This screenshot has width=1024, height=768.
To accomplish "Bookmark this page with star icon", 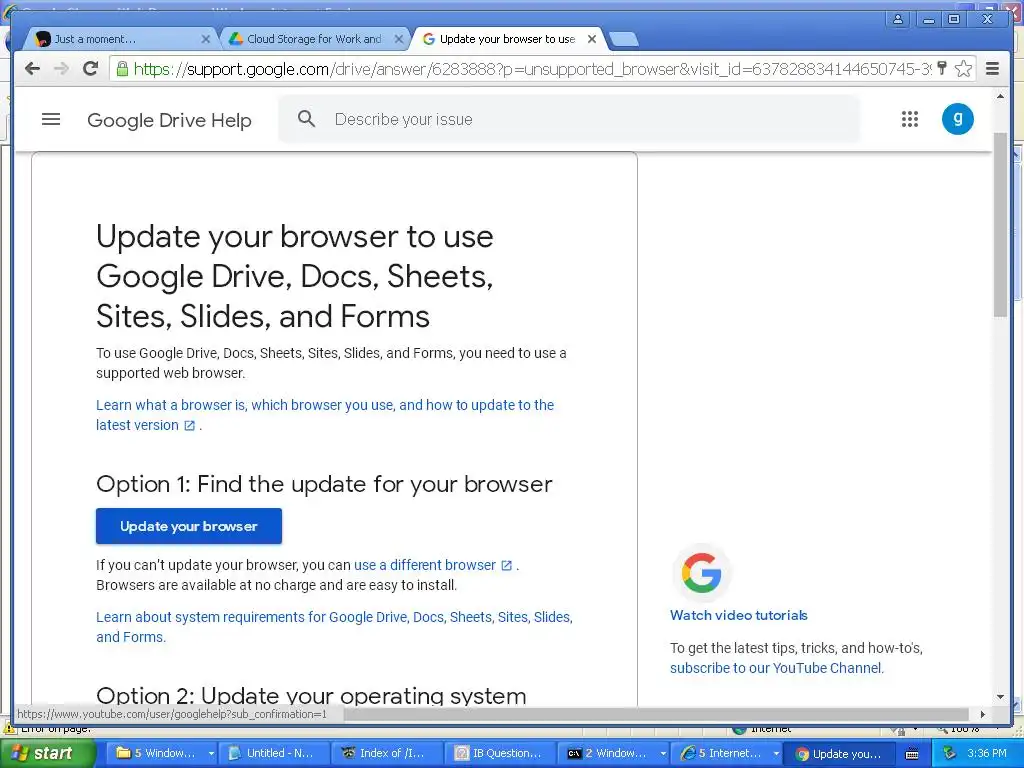I will point(963,69).
